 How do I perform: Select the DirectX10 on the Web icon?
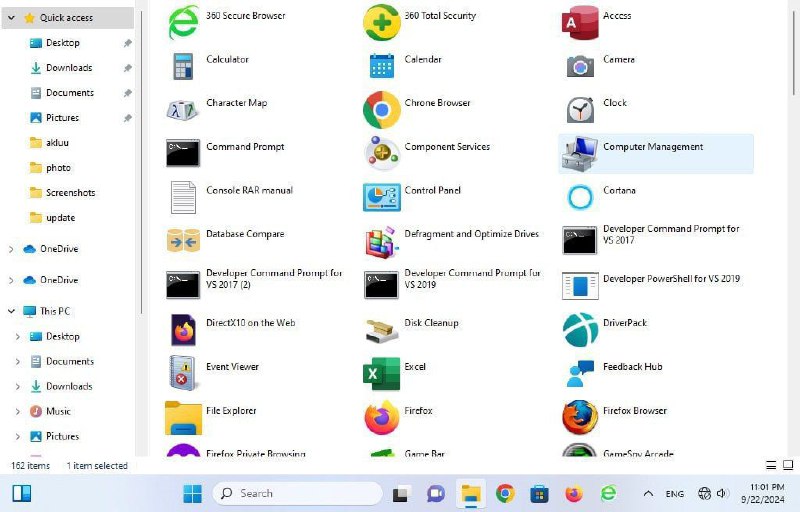(x=183, y=329)
